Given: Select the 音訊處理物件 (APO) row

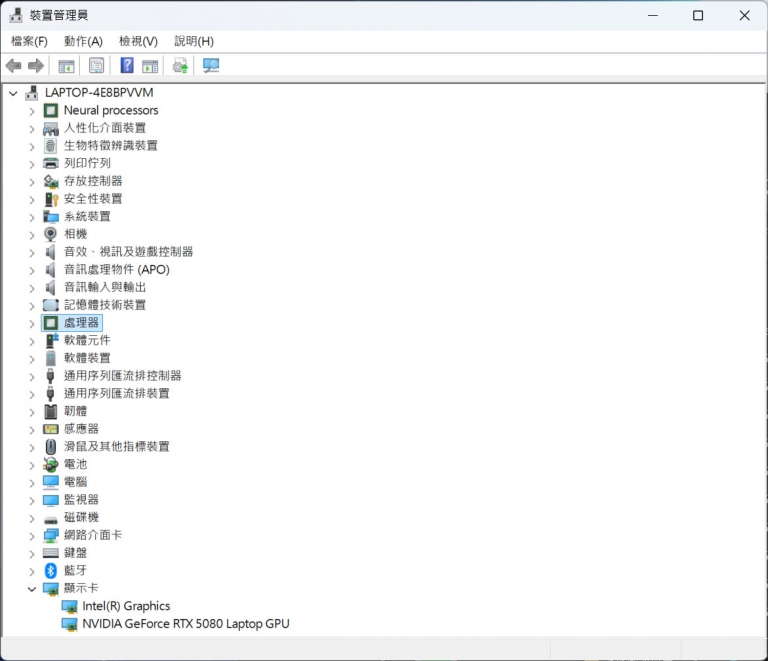Looking at the screenshot, I should coord(117,269).
